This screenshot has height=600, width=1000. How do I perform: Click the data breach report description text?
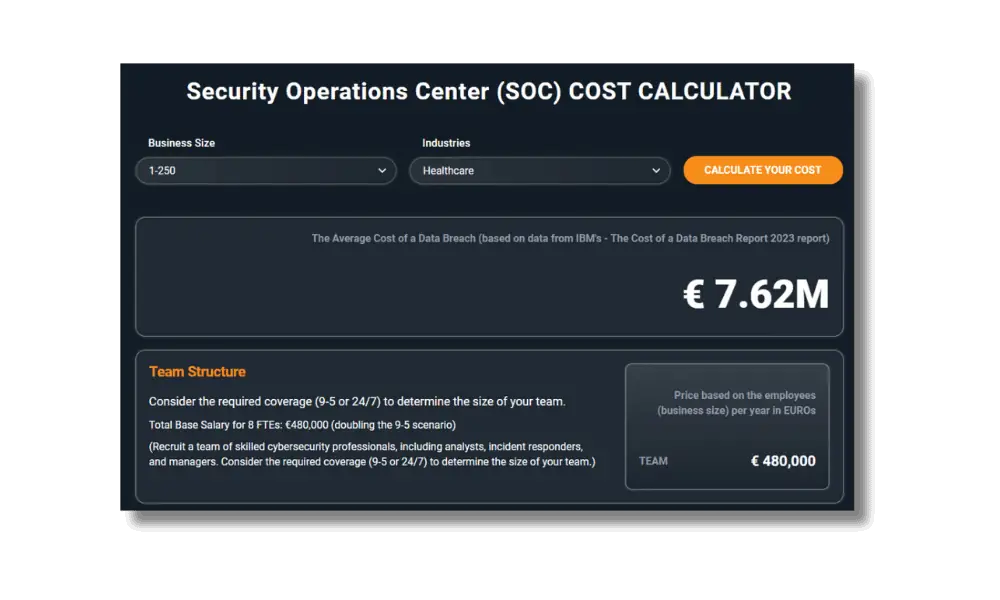(x=570, y=238)
